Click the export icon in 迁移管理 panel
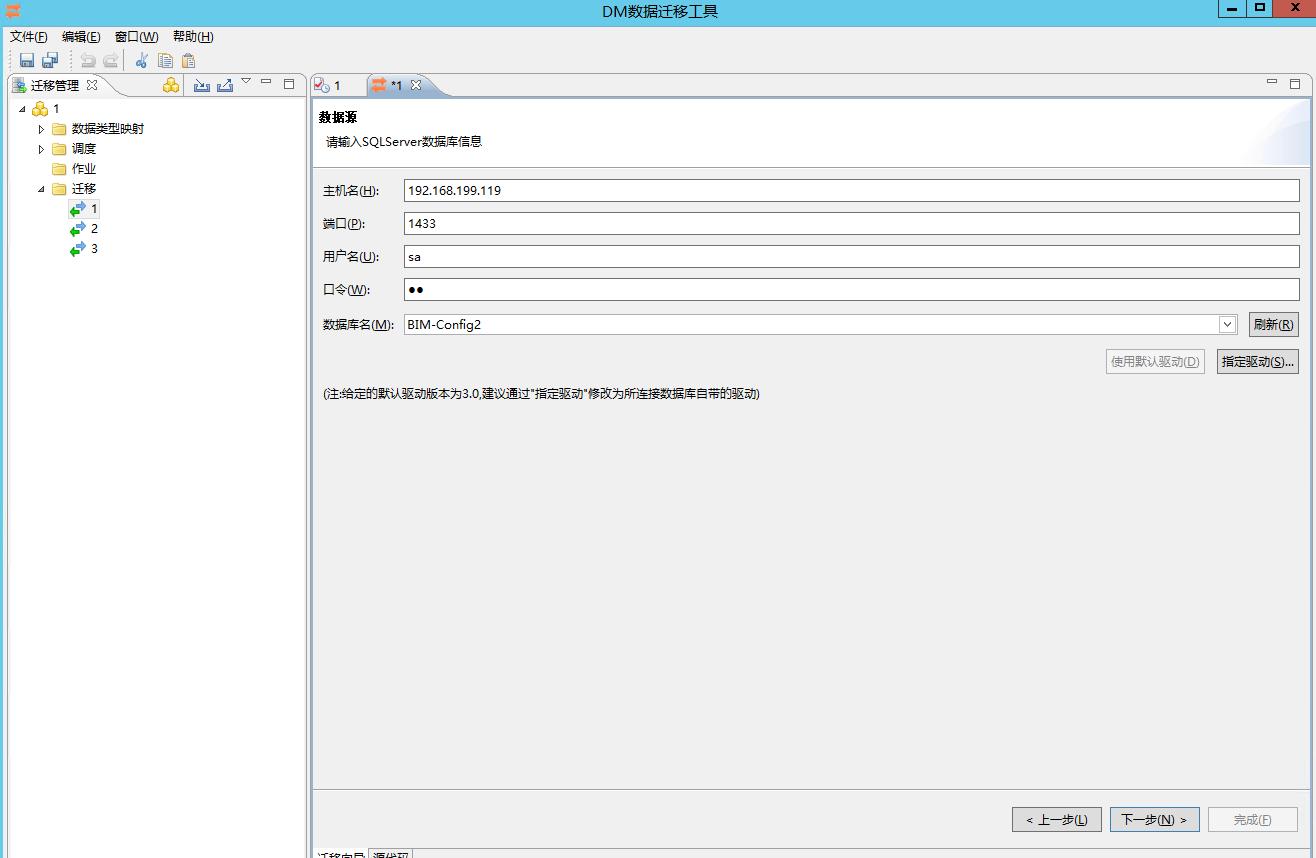This screenshot has height=858, width=1316. point(225,85)
